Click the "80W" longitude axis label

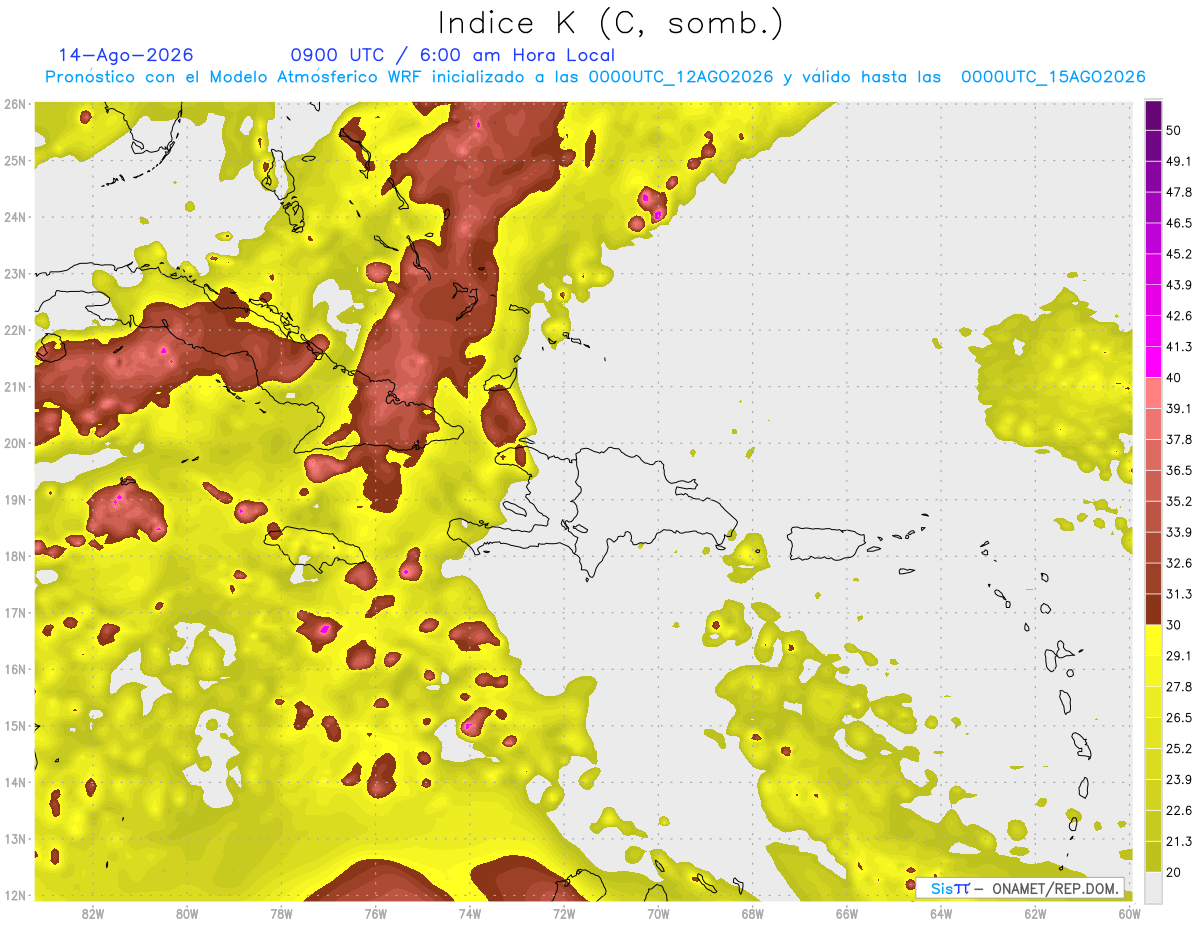187,914
